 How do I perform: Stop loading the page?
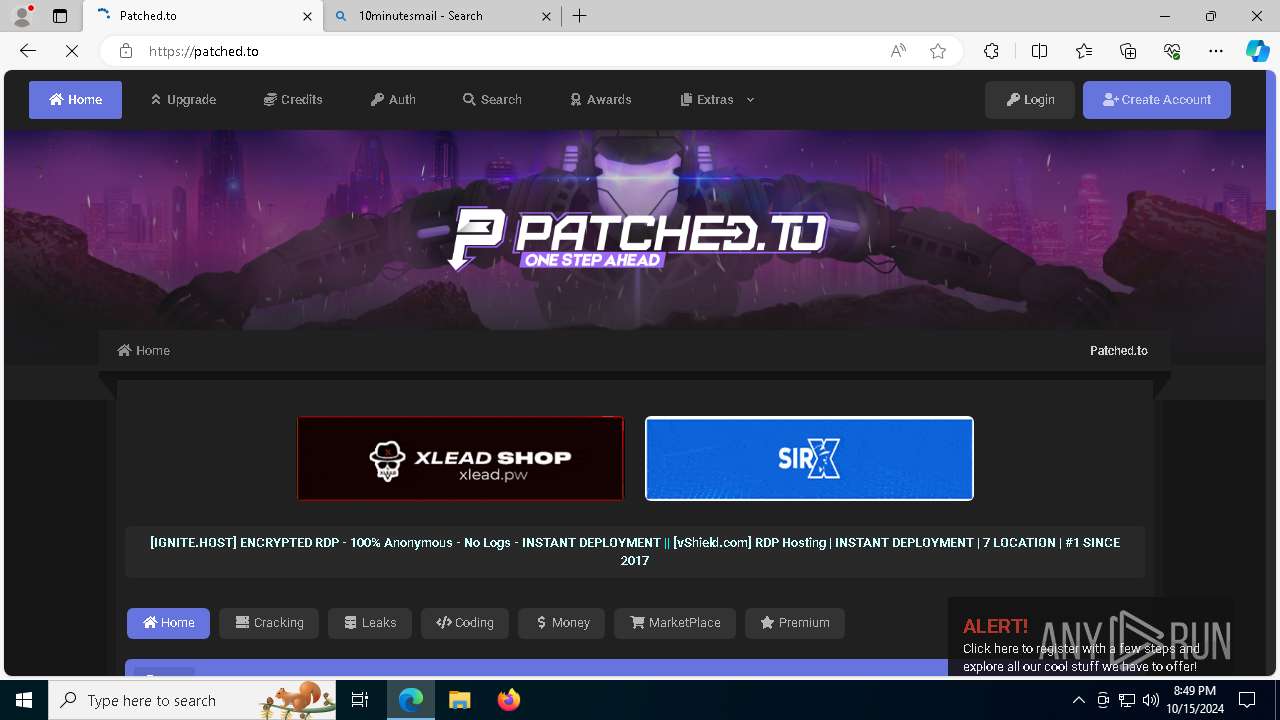click(72, 51)
